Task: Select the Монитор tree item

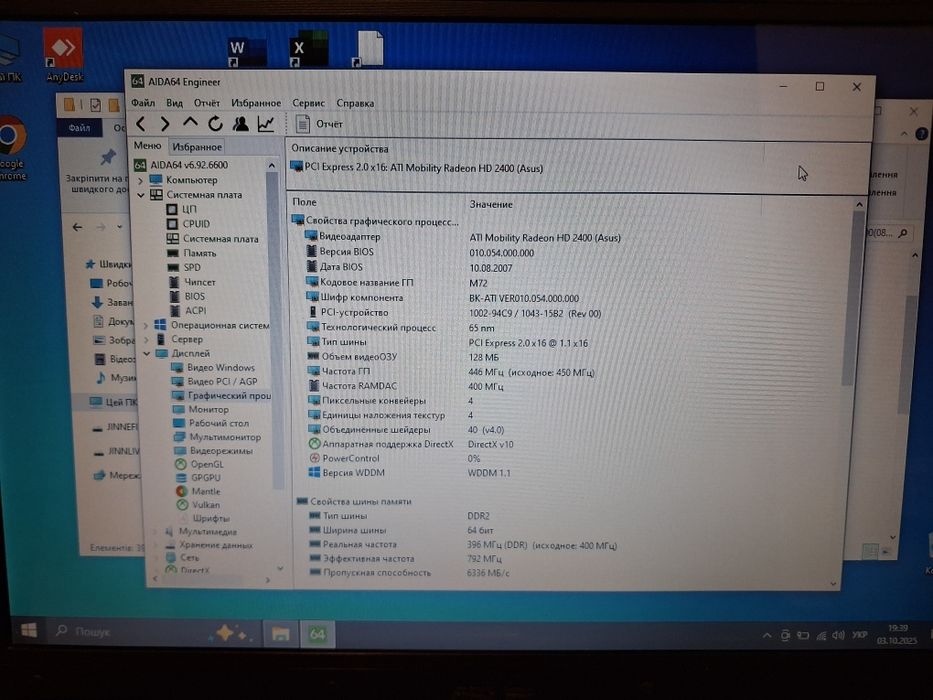Action: (x=201, y=410)
